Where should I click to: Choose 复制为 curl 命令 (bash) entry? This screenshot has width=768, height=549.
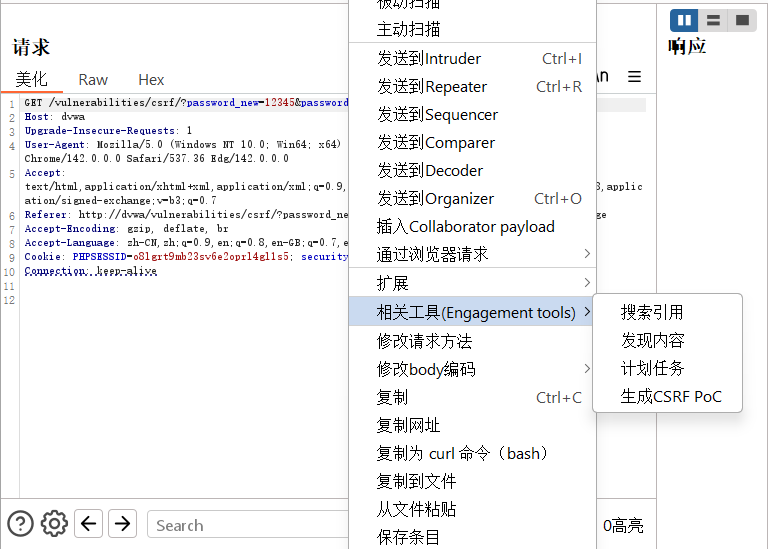(x=472, y=454)
